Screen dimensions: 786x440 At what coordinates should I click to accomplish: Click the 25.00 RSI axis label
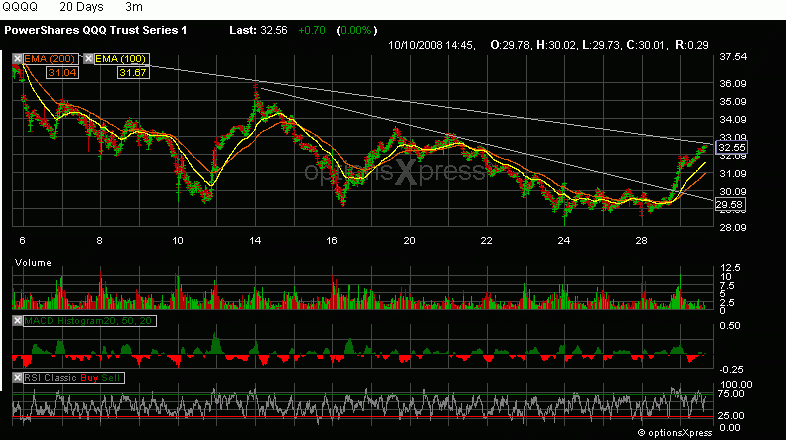(732, 415)
